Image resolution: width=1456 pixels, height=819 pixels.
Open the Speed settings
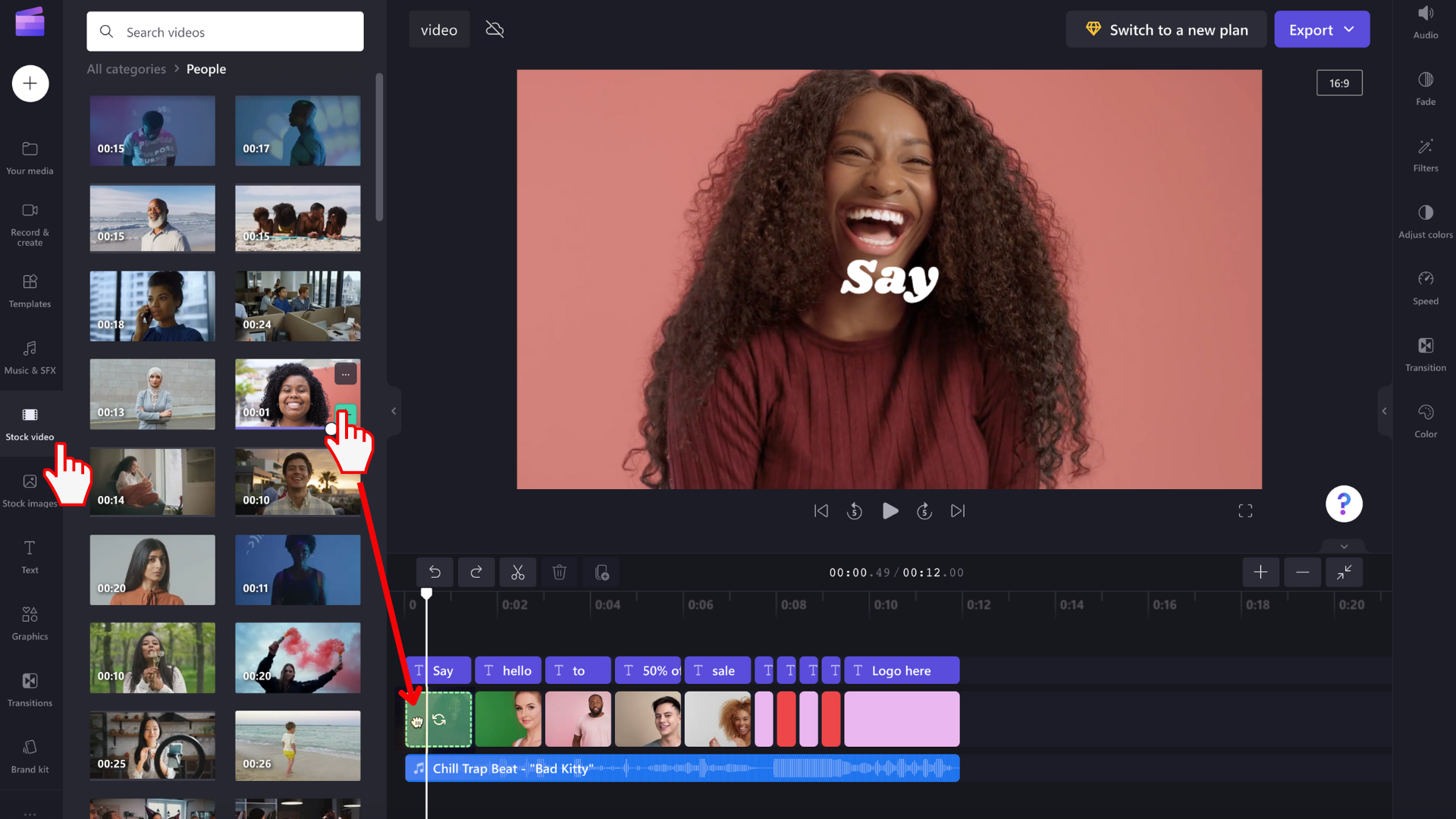tap(1425, 287)
